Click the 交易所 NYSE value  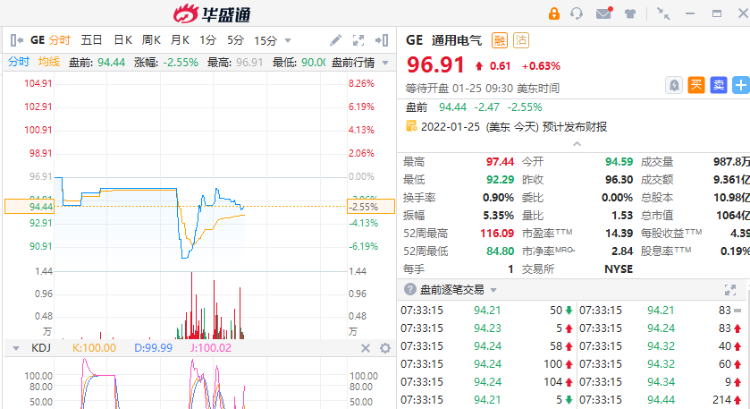(618, 269)
